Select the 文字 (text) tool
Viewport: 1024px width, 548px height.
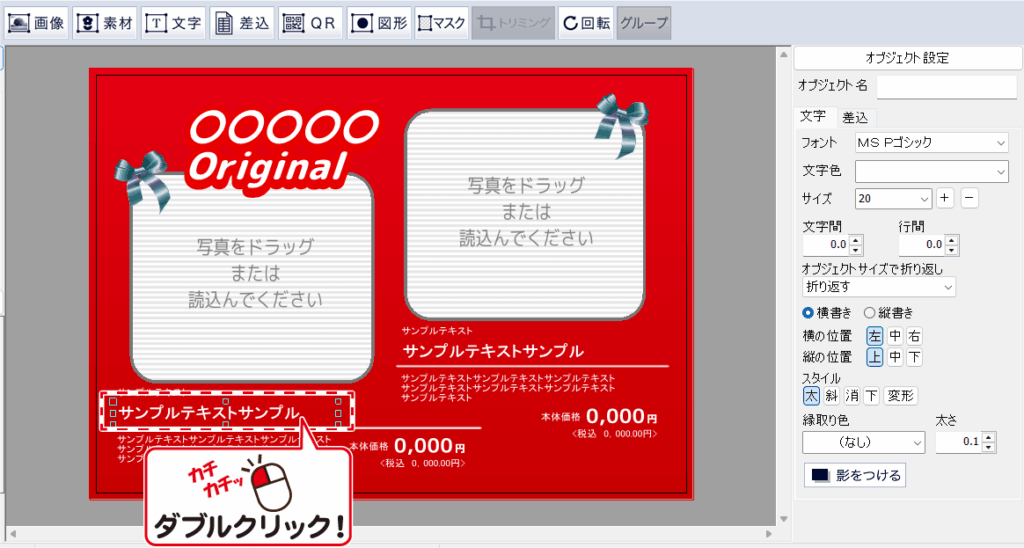(173, 23)
